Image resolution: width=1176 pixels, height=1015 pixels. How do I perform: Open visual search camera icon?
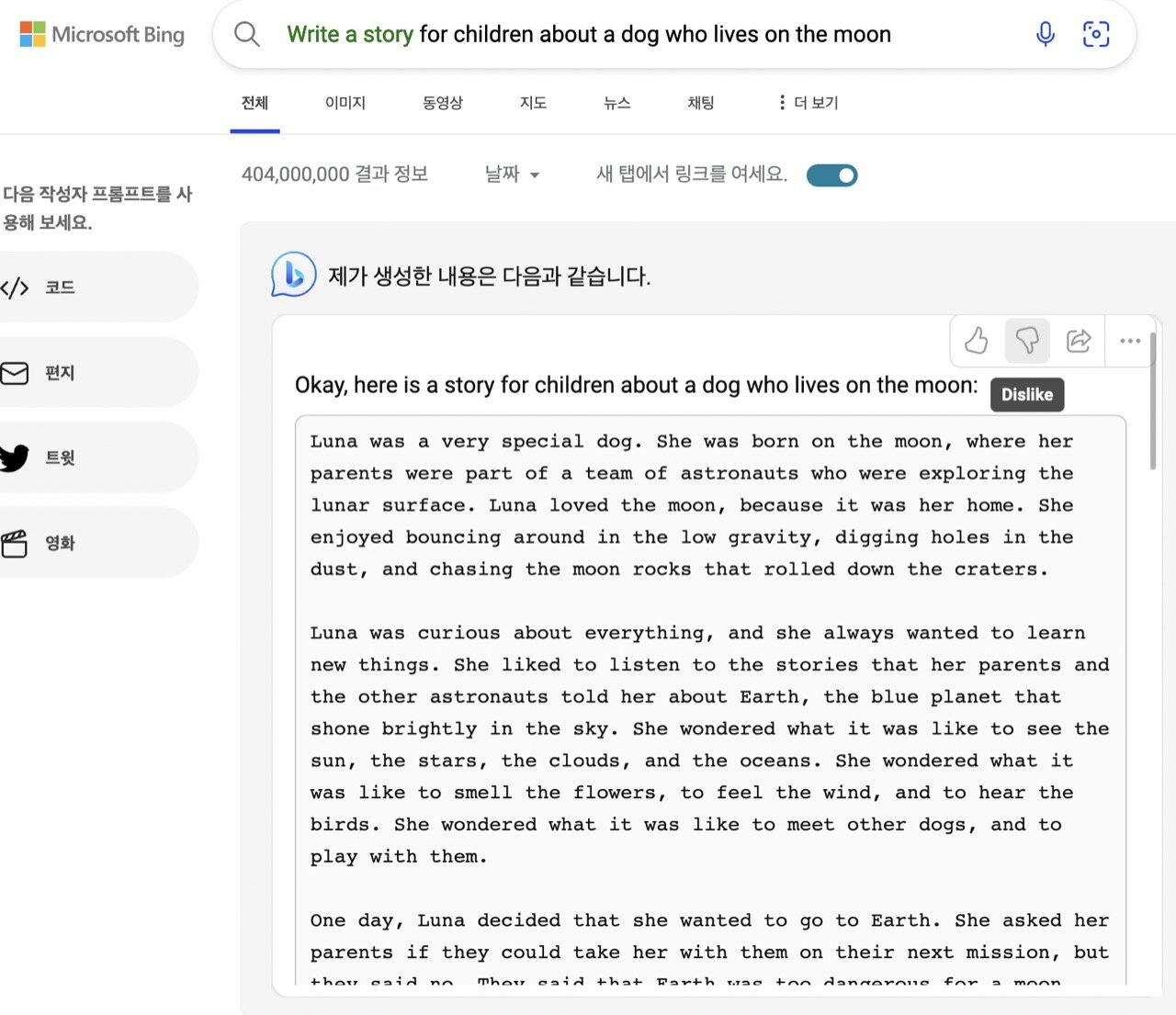click(1096, 35)
